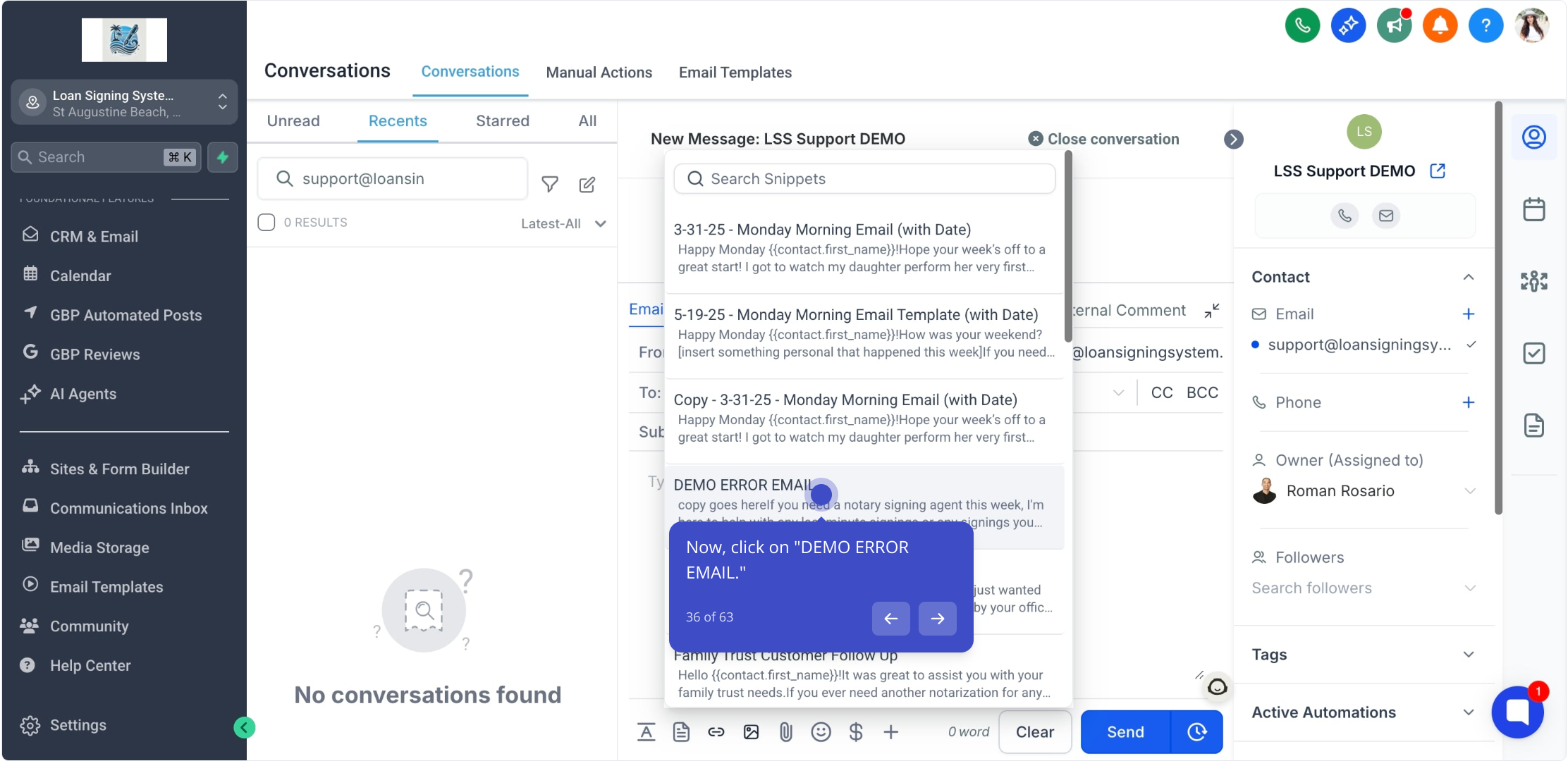Open the text formatting toolbar icon

point(646,732)
